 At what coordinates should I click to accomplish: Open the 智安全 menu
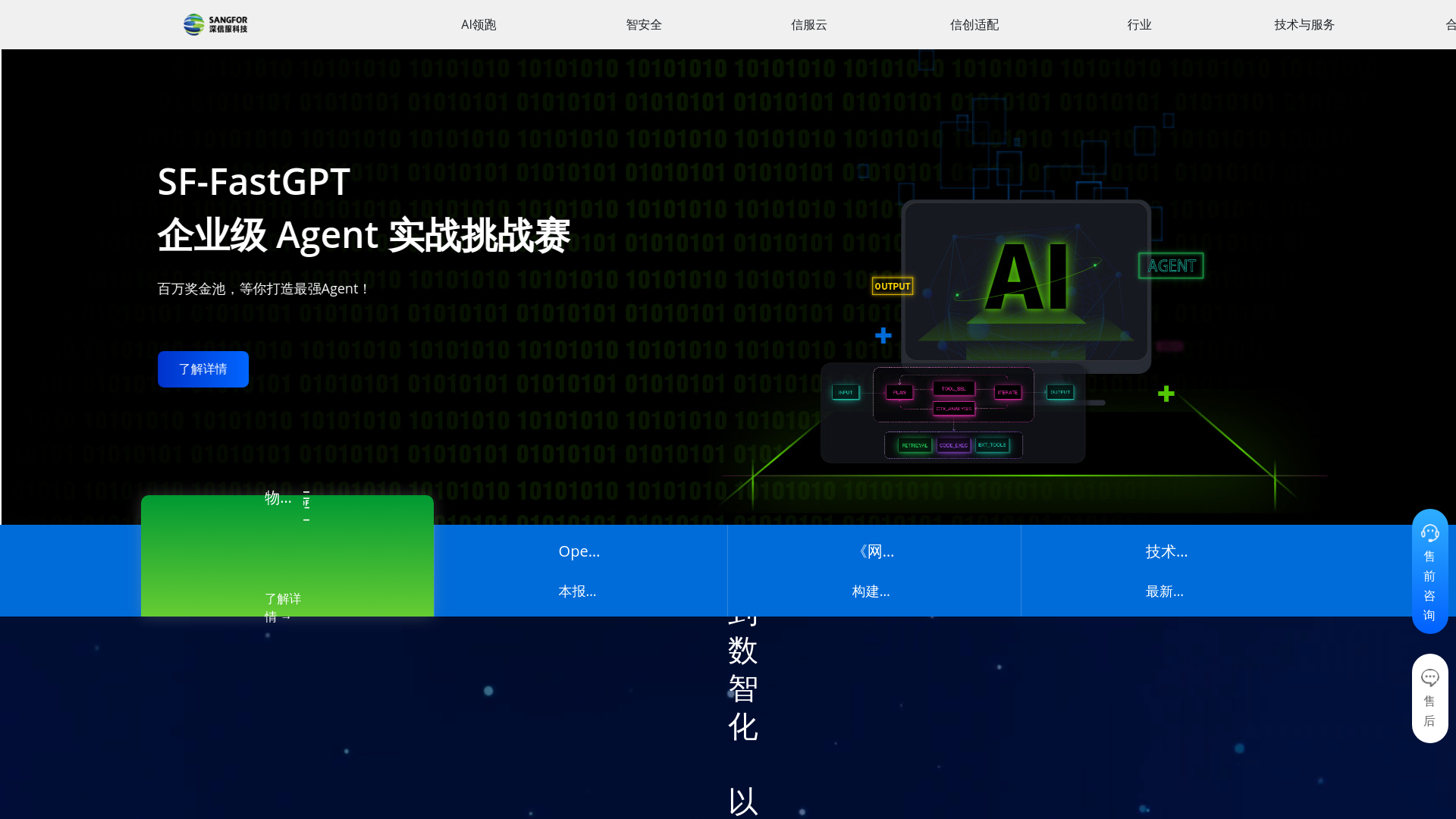644,24
